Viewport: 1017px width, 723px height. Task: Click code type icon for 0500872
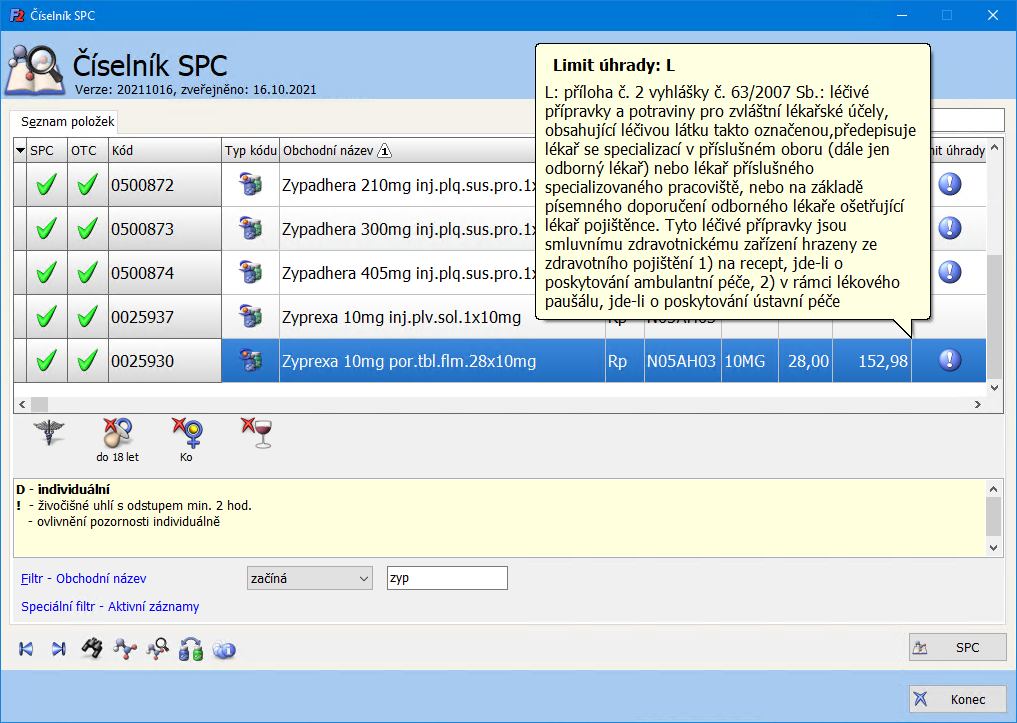click(x=250, y=184)
